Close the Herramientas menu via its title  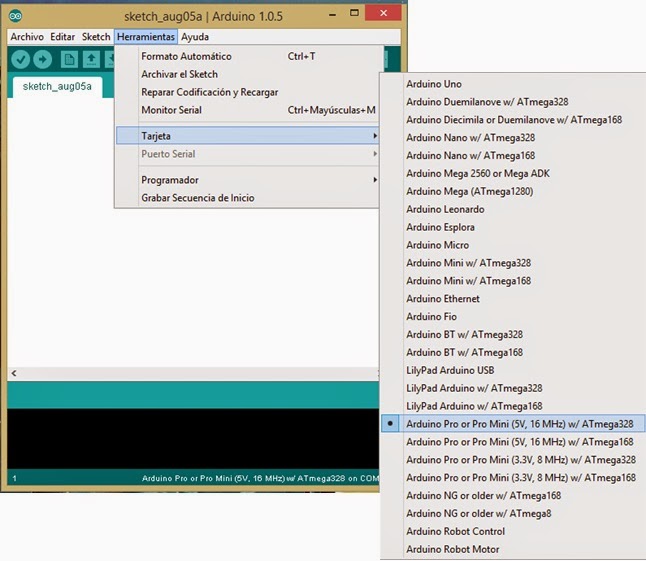(x=146, y=37)
